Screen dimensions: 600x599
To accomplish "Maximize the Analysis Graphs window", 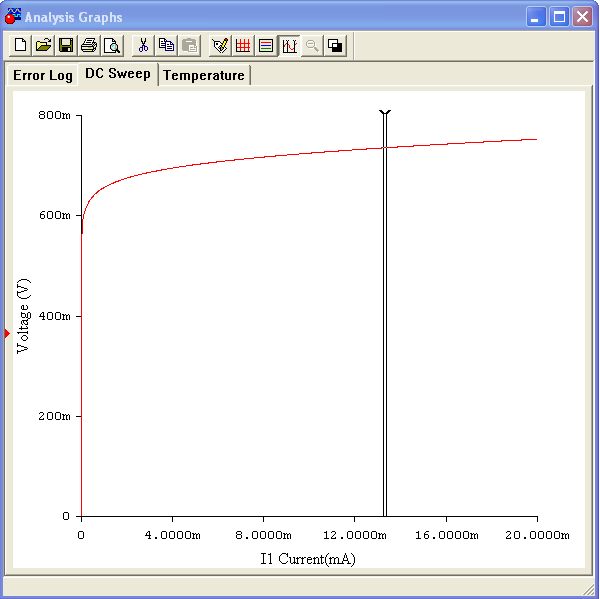I will click(559, 16).
